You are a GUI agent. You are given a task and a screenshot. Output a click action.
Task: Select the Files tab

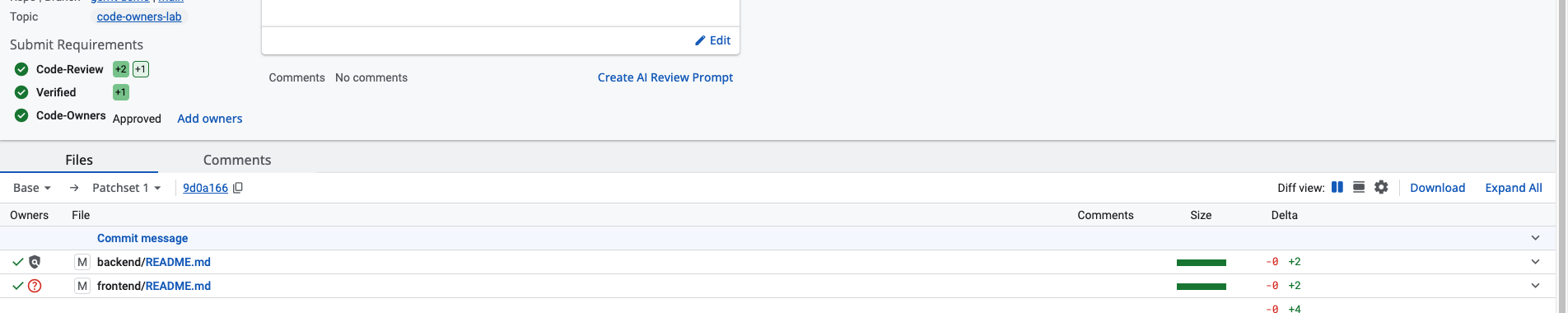[79, 160]
